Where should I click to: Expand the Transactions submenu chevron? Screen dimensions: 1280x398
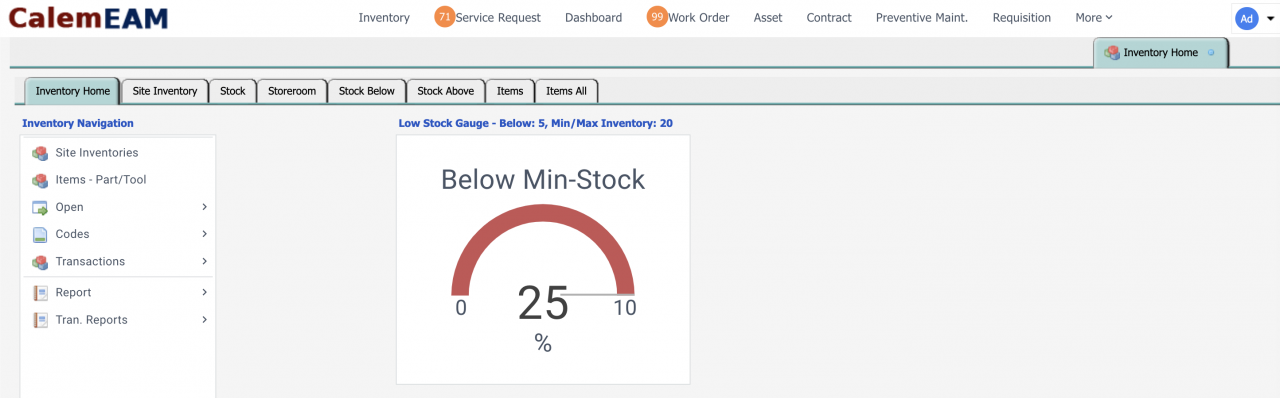click(x=204, y=261)
